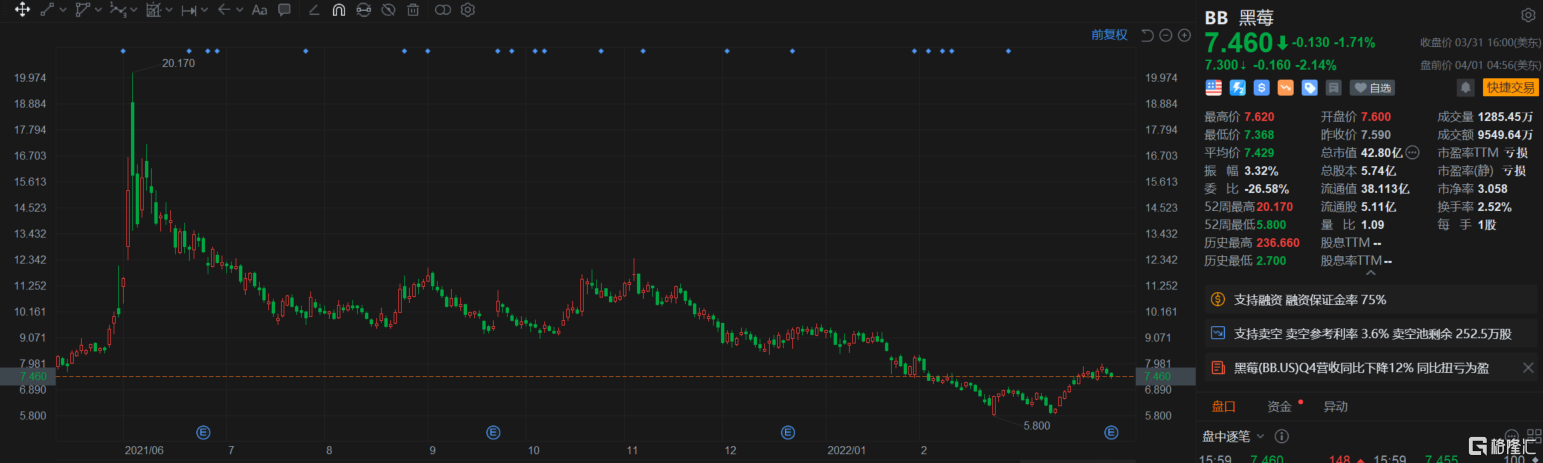Select the arrow annotation tool

coord(224,10)
